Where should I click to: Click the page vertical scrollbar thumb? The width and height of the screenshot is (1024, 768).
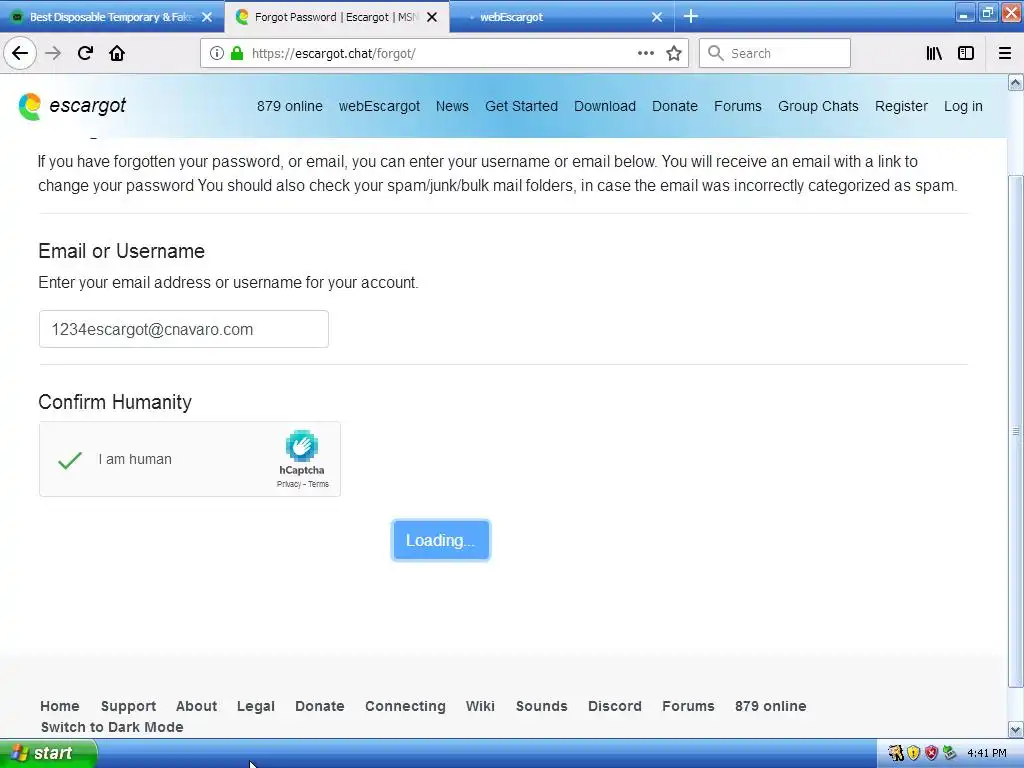(1016, 431)
